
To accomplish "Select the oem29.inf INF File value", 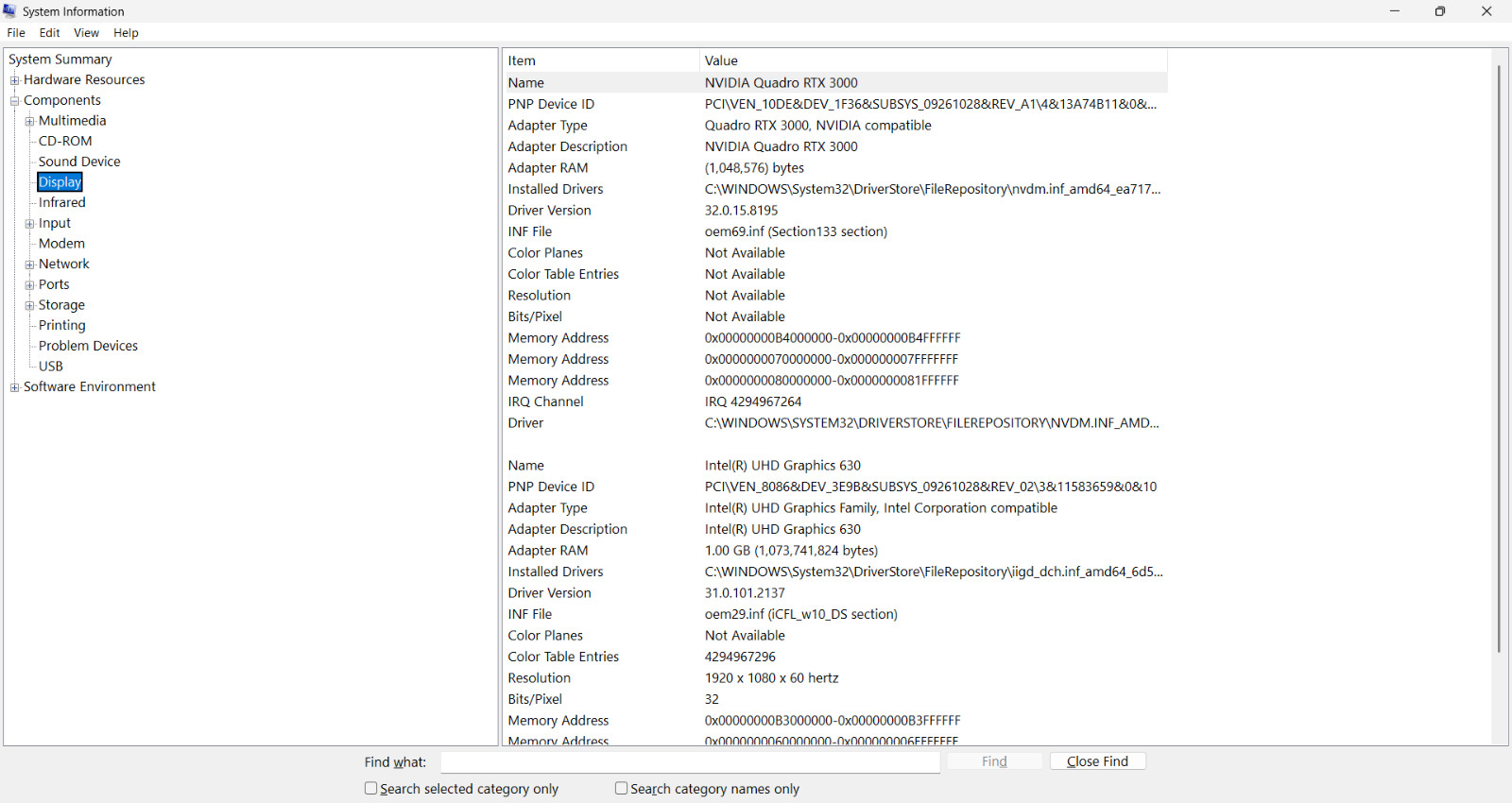I will pos(800,614).
